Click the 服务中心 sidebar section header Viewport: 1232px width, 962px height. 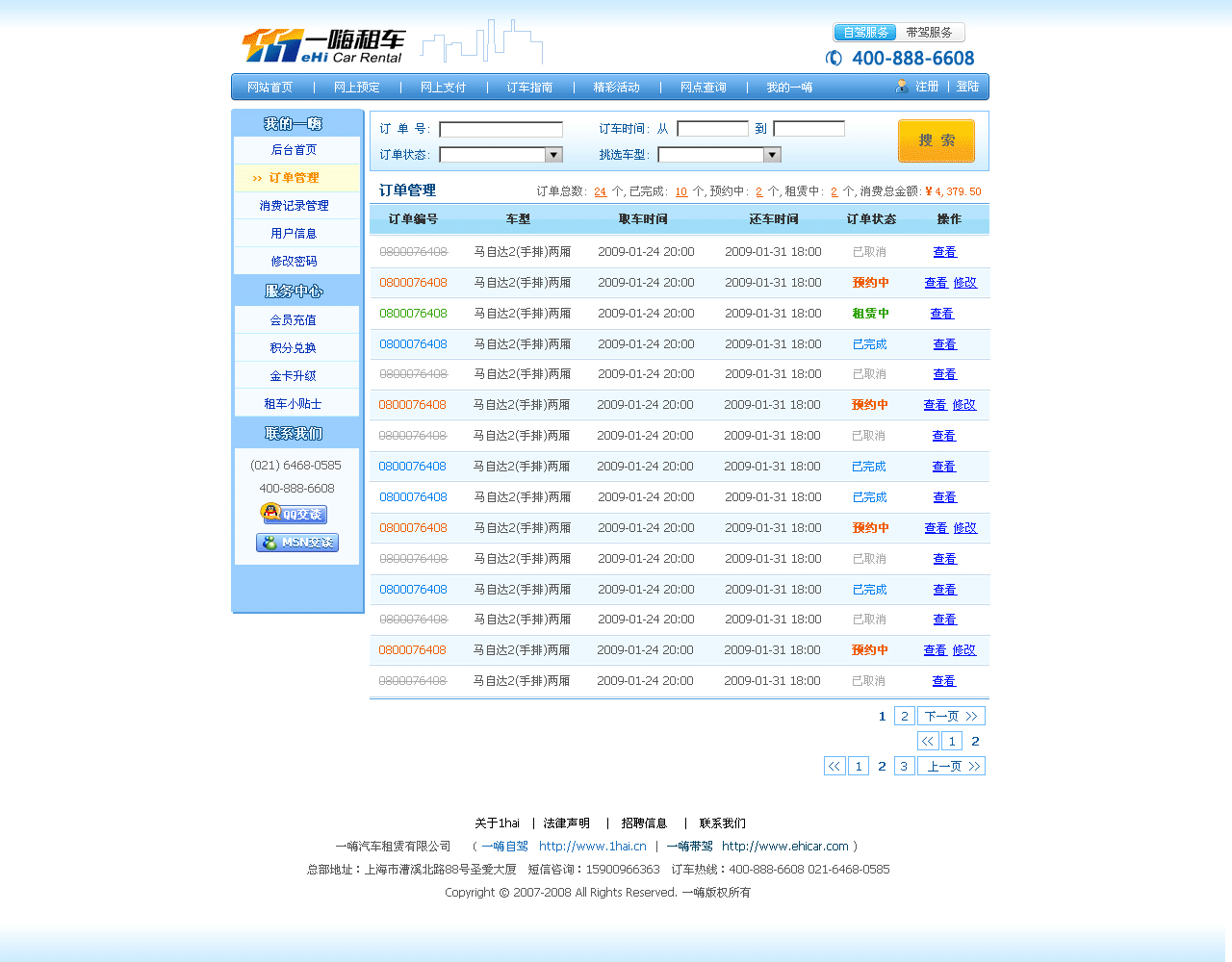[294, 291]
